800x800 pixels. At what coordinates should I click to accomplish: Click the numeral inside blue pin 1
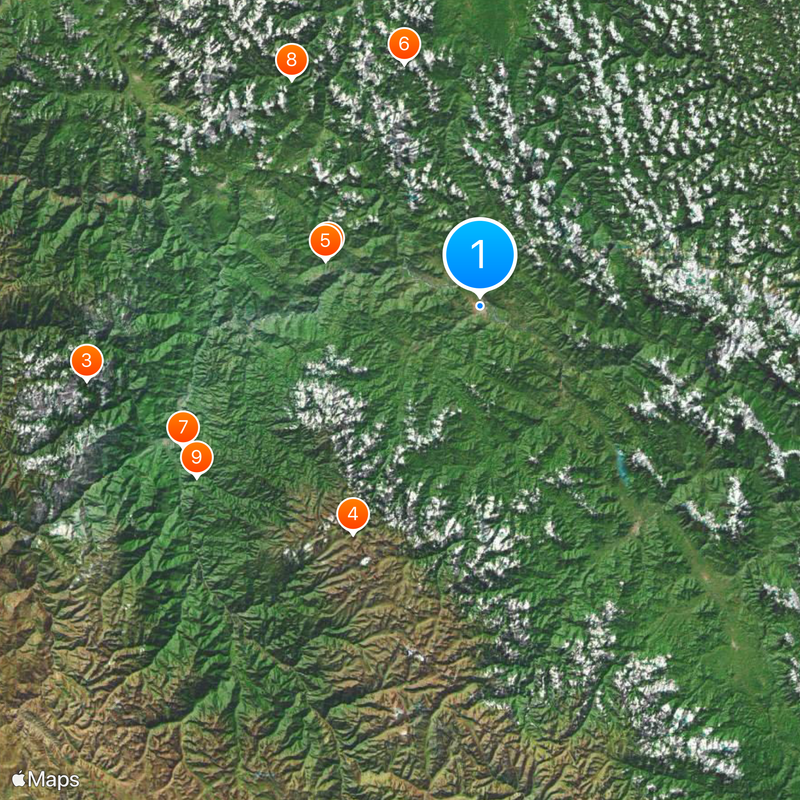479,254
